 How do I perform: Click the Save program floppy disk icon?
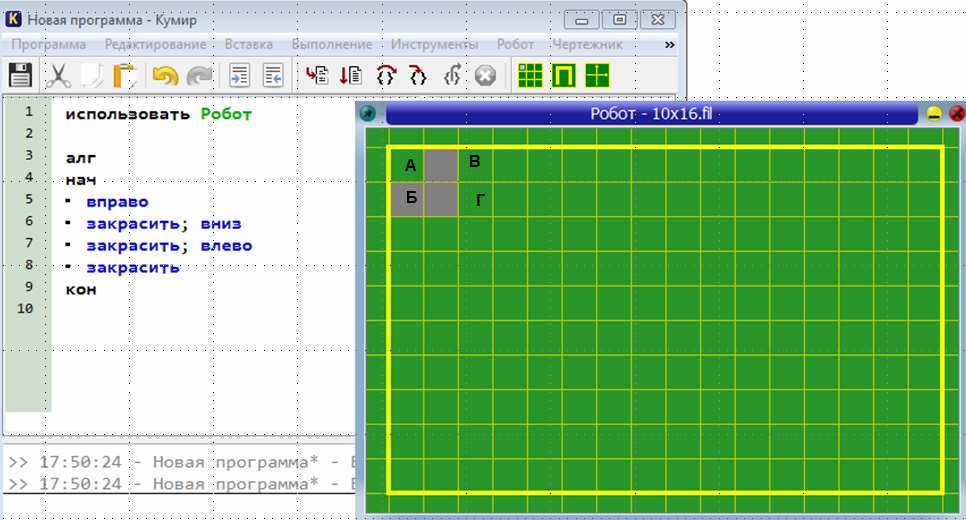tap(20, 75)
